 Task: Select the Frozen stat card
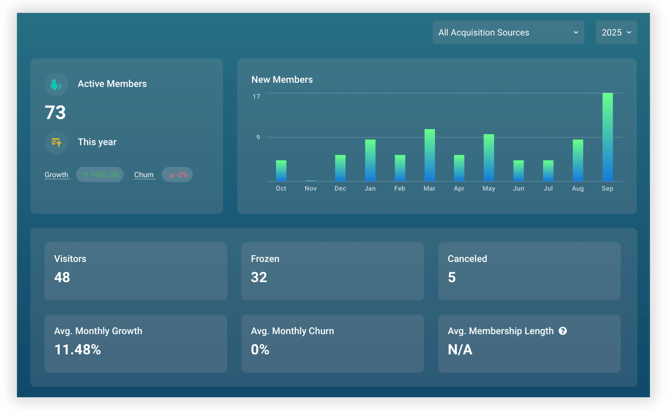coord(332,270)
